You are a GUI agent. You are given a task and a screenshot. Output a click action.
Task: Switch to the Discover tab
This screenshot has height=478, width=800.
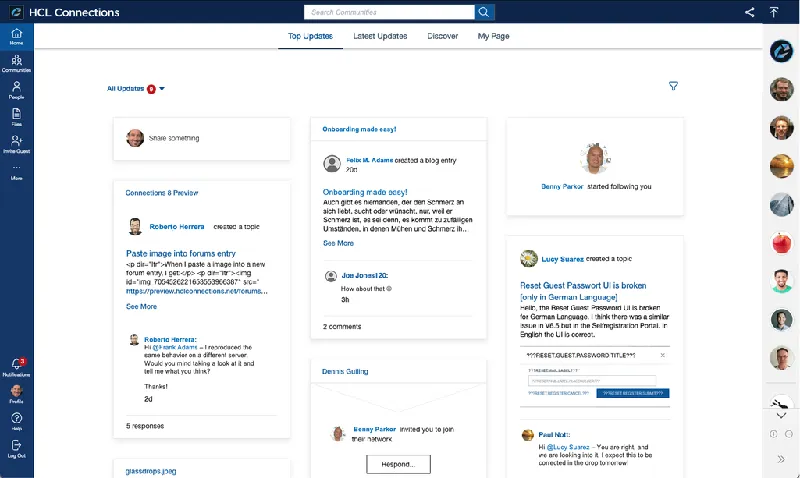pos(442,36)
